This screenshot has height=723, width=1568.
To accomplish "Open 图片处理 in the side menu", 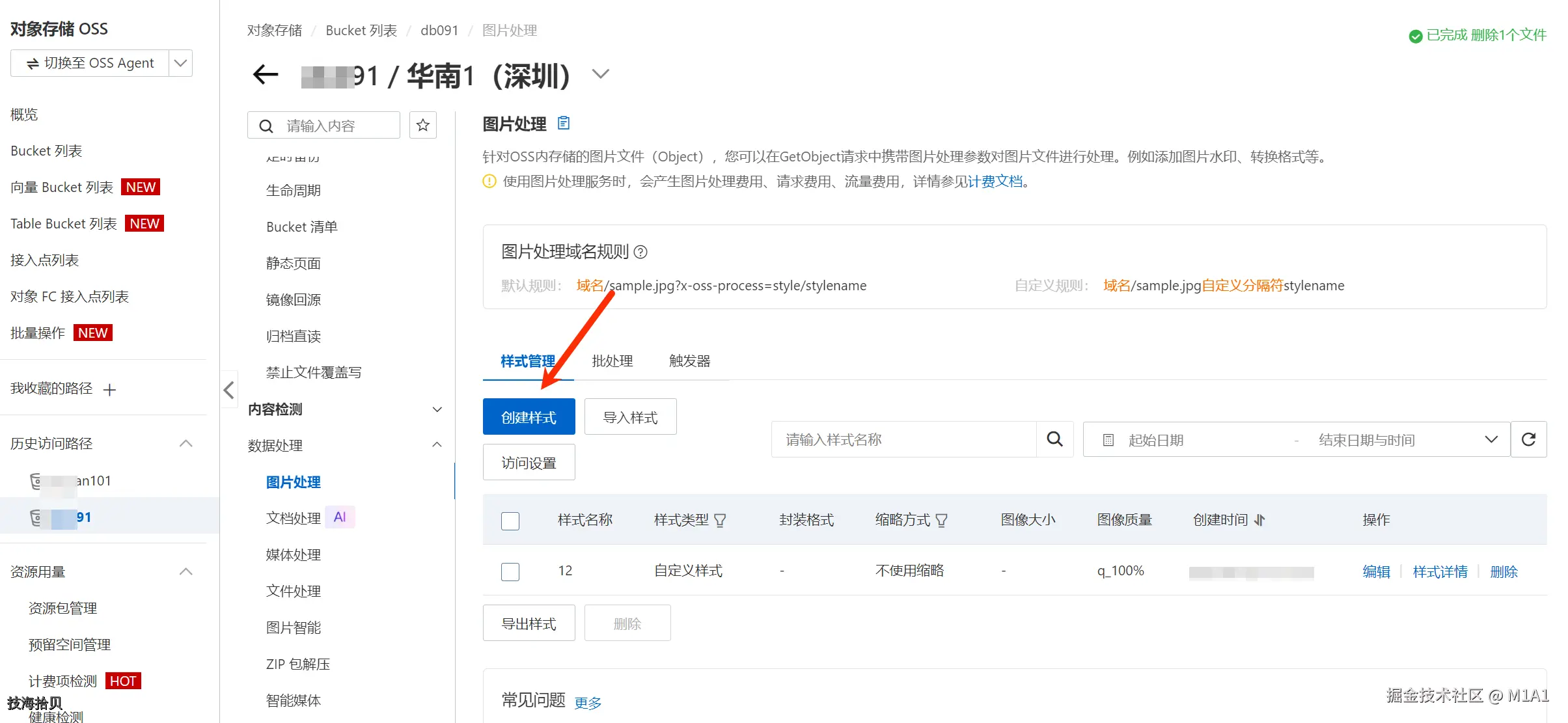I will click(294, 482).
